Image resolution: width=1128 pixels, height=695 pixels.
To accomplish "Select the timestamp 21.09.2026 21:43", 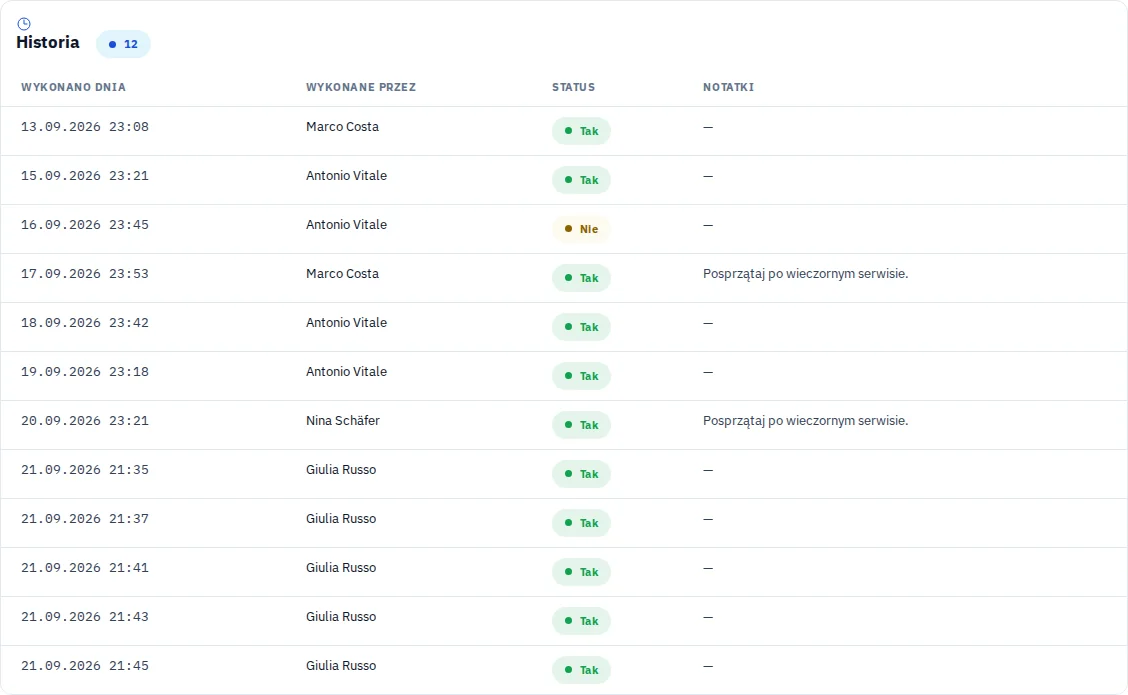I will pyautogui.click(x=85, y=616).
